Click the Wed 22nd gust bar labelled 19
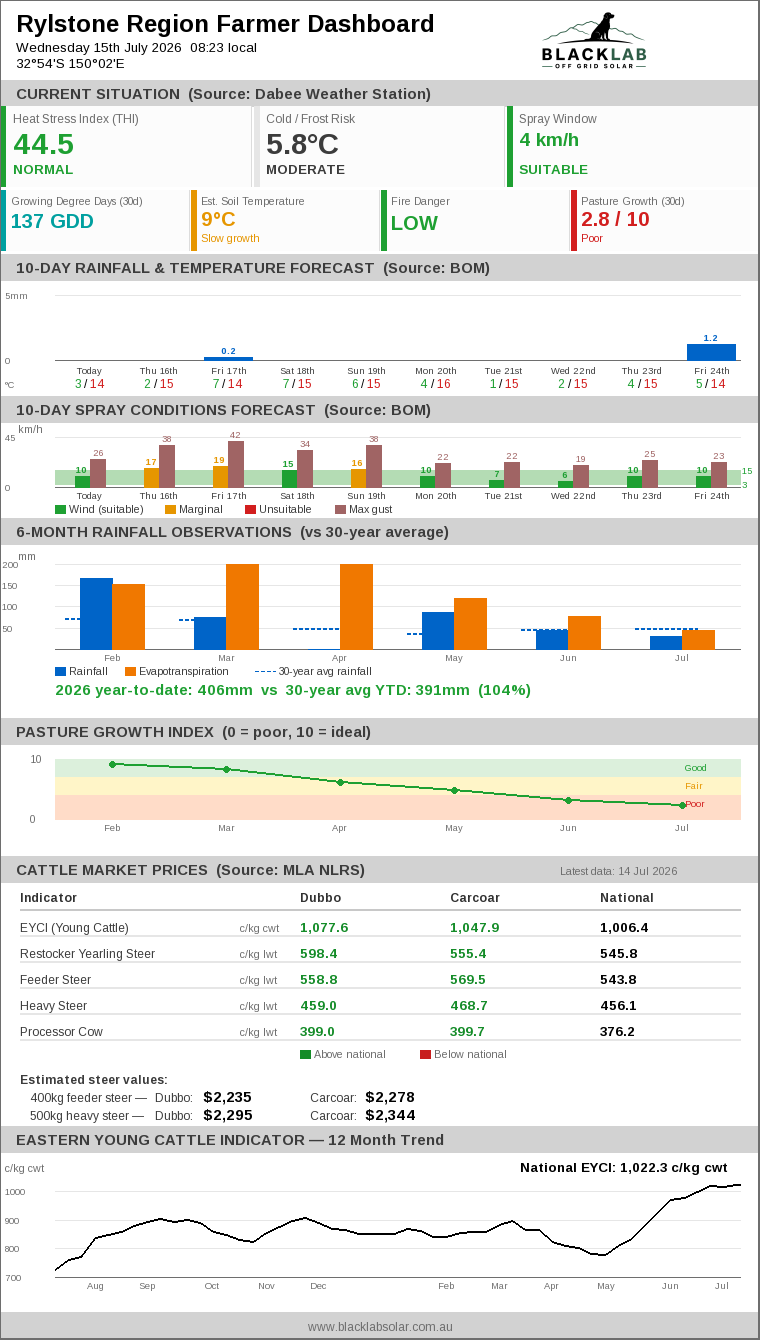760x1340 pixels. pos(581,476)
